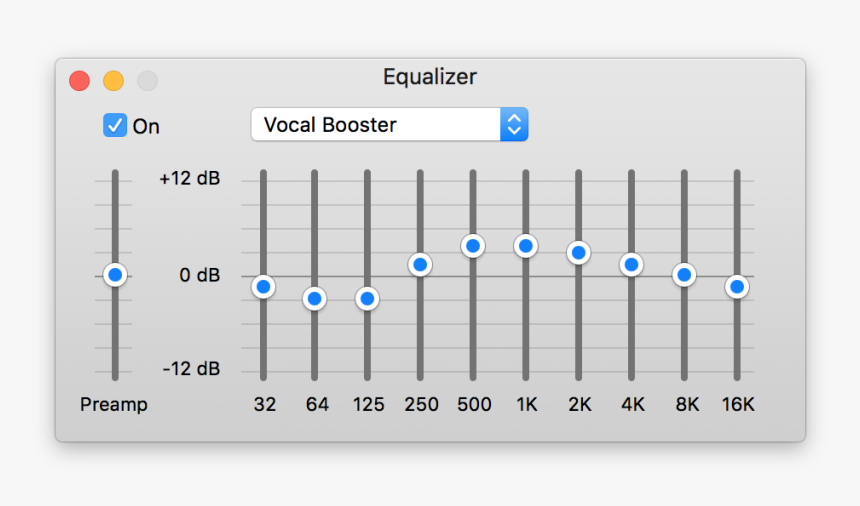Minimize the Equalizer with the yellow button
The height and width of the screenshot is (506, 860).
(114, 81)
